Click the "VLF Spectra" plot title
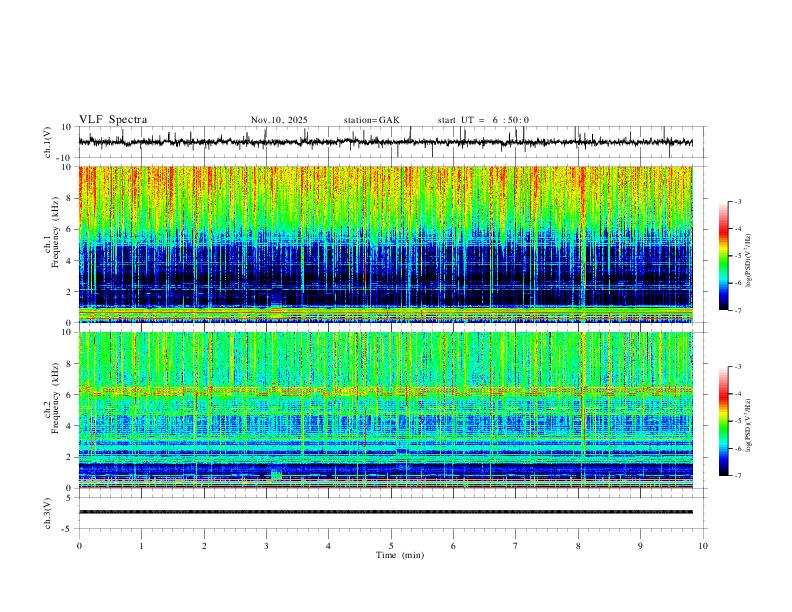 [x=113, y=120]
